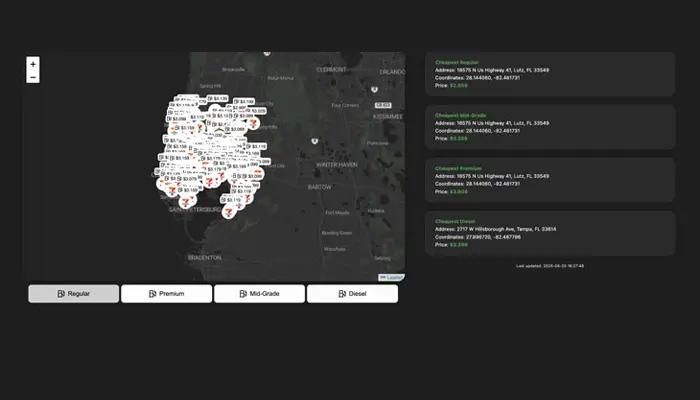This screenshot has width=700, height=400.
Task: Select 7-Eleven marker beside $3.029 price tag
Action: [x=254, y=123]
